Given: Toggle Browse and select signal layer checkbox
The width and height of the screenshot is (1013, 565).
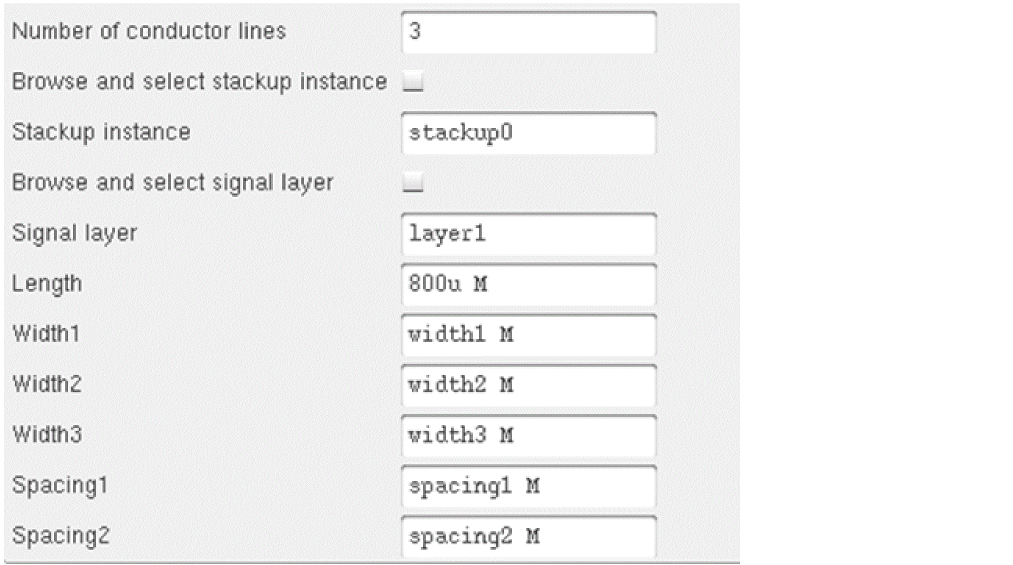Looking at the screenshot, I should [412, 184].
